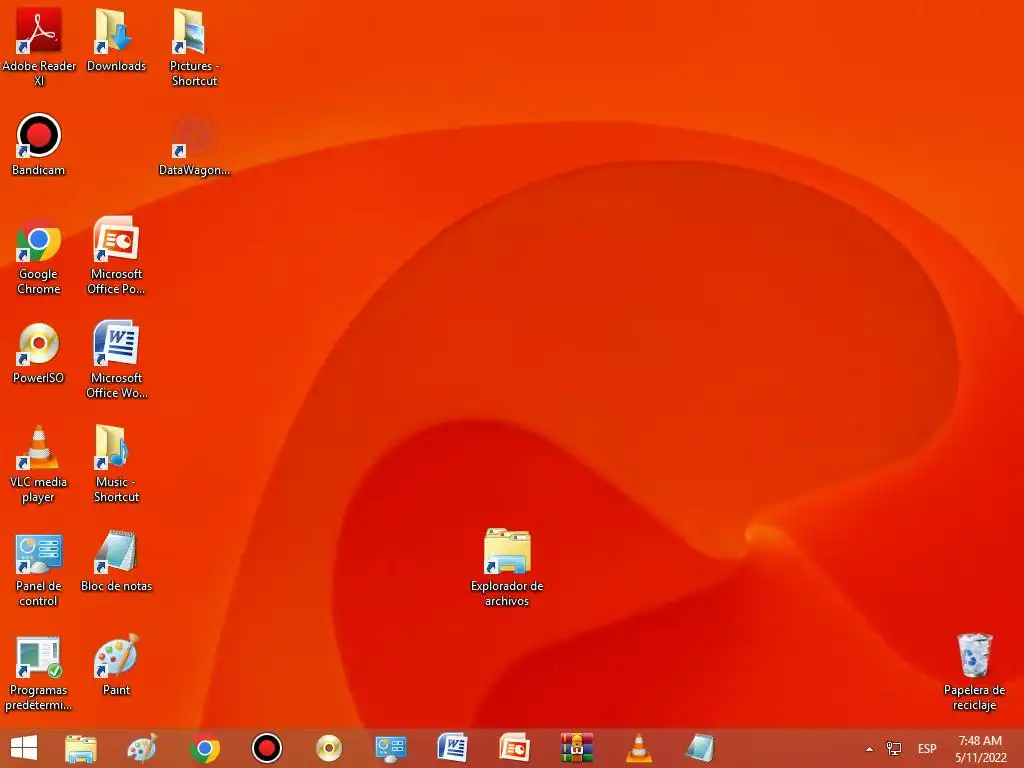Open the network status tray icon
The image size is (1024, 768).
(x=893, y=748)
